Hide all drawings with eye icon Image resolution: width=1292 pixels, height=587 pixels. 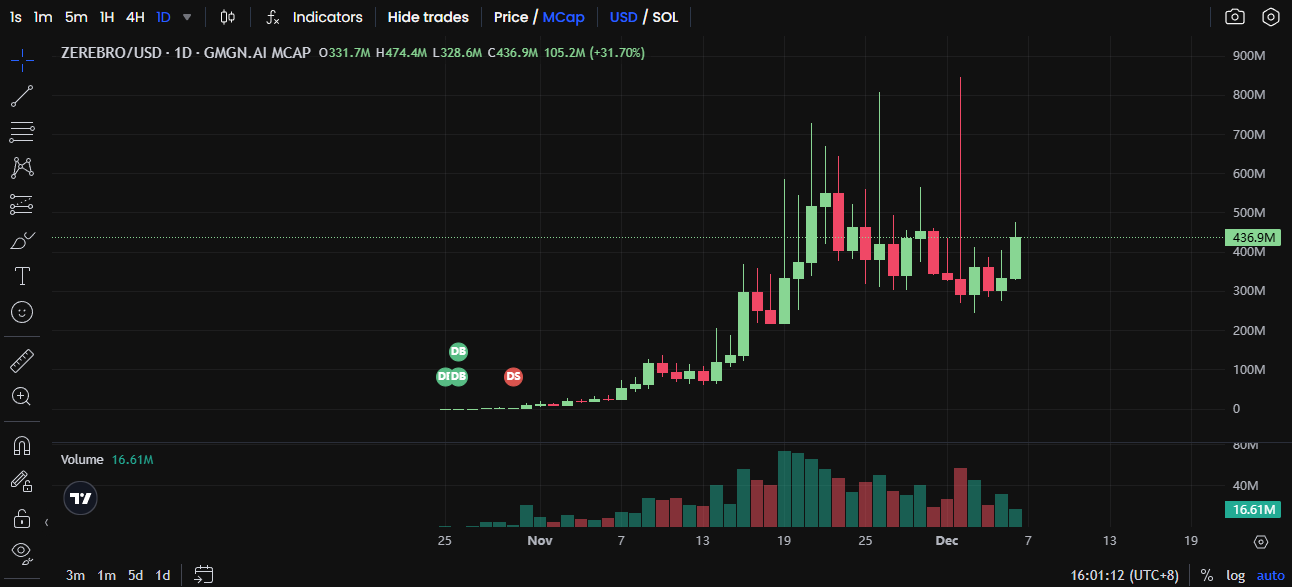pyautogui.click(x=22, y=551)
